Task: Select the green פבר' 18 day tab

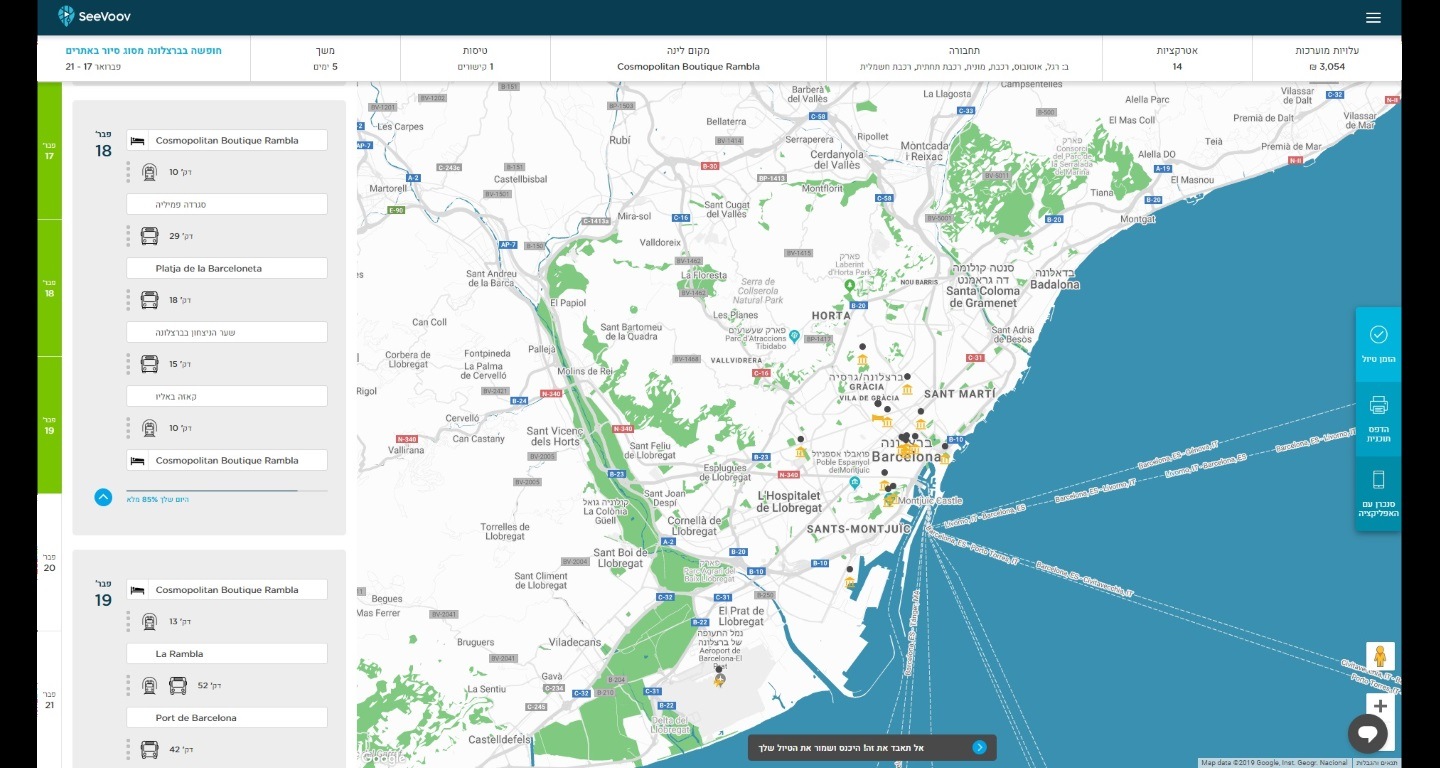Action: point(49,288)
